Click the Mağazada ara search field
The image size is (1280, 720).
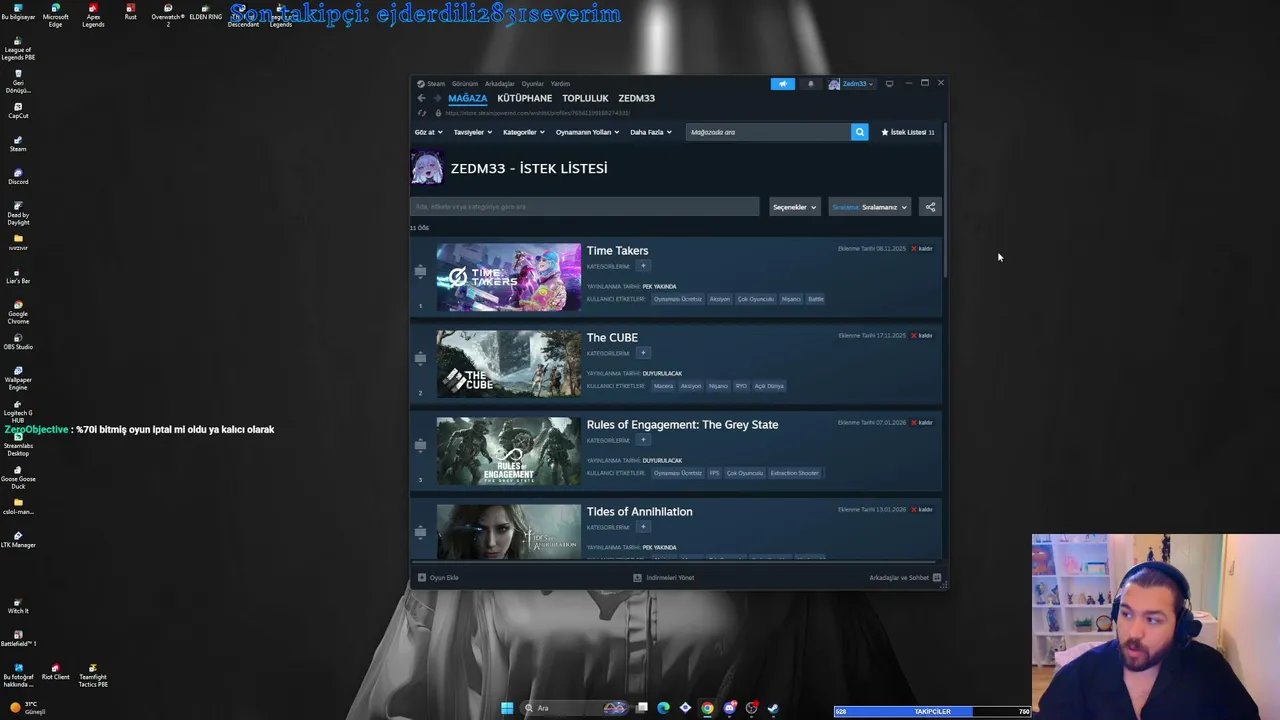click(768, 132)
